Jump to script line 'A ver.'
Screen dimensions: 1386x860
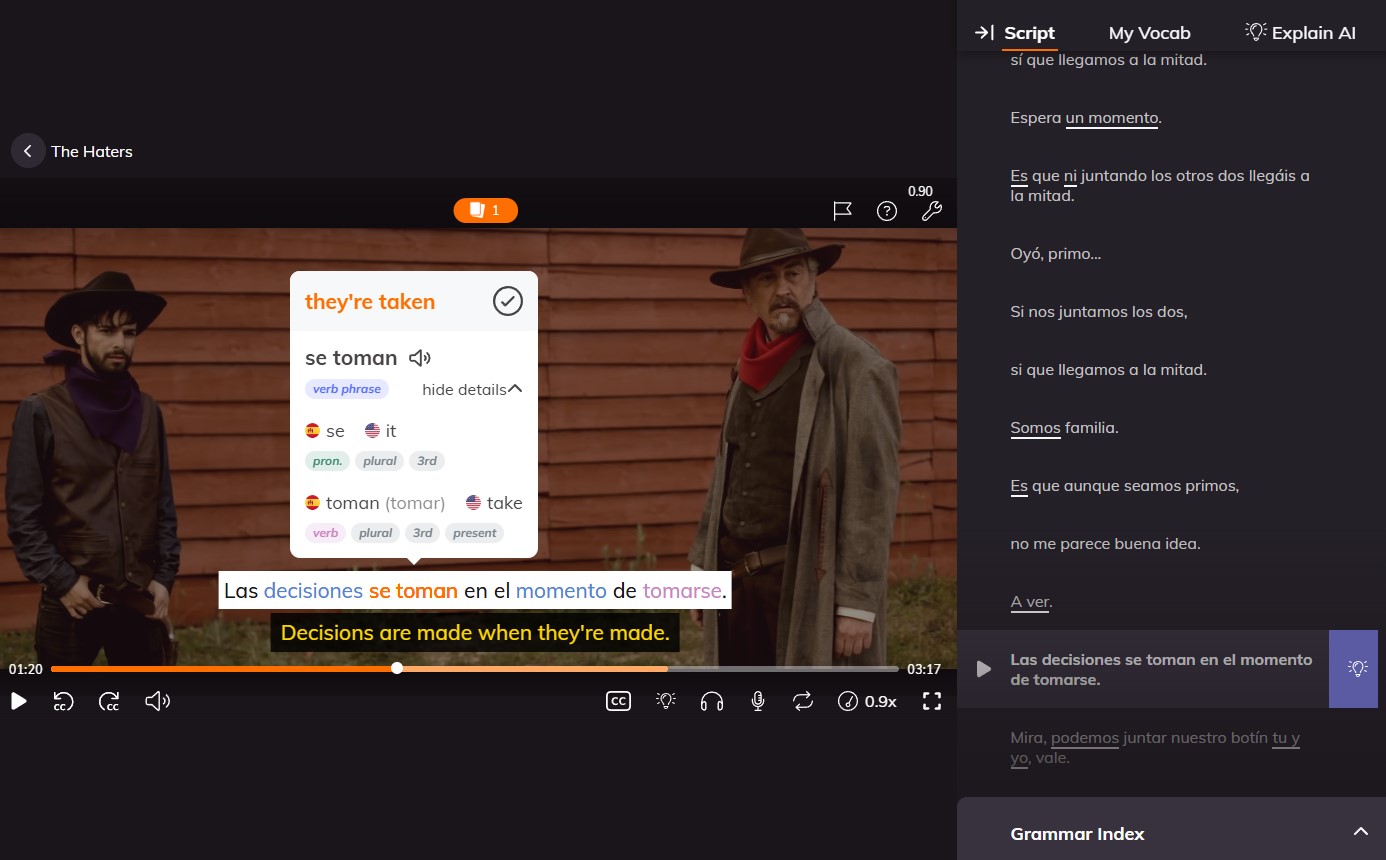tap(1031, 602)
